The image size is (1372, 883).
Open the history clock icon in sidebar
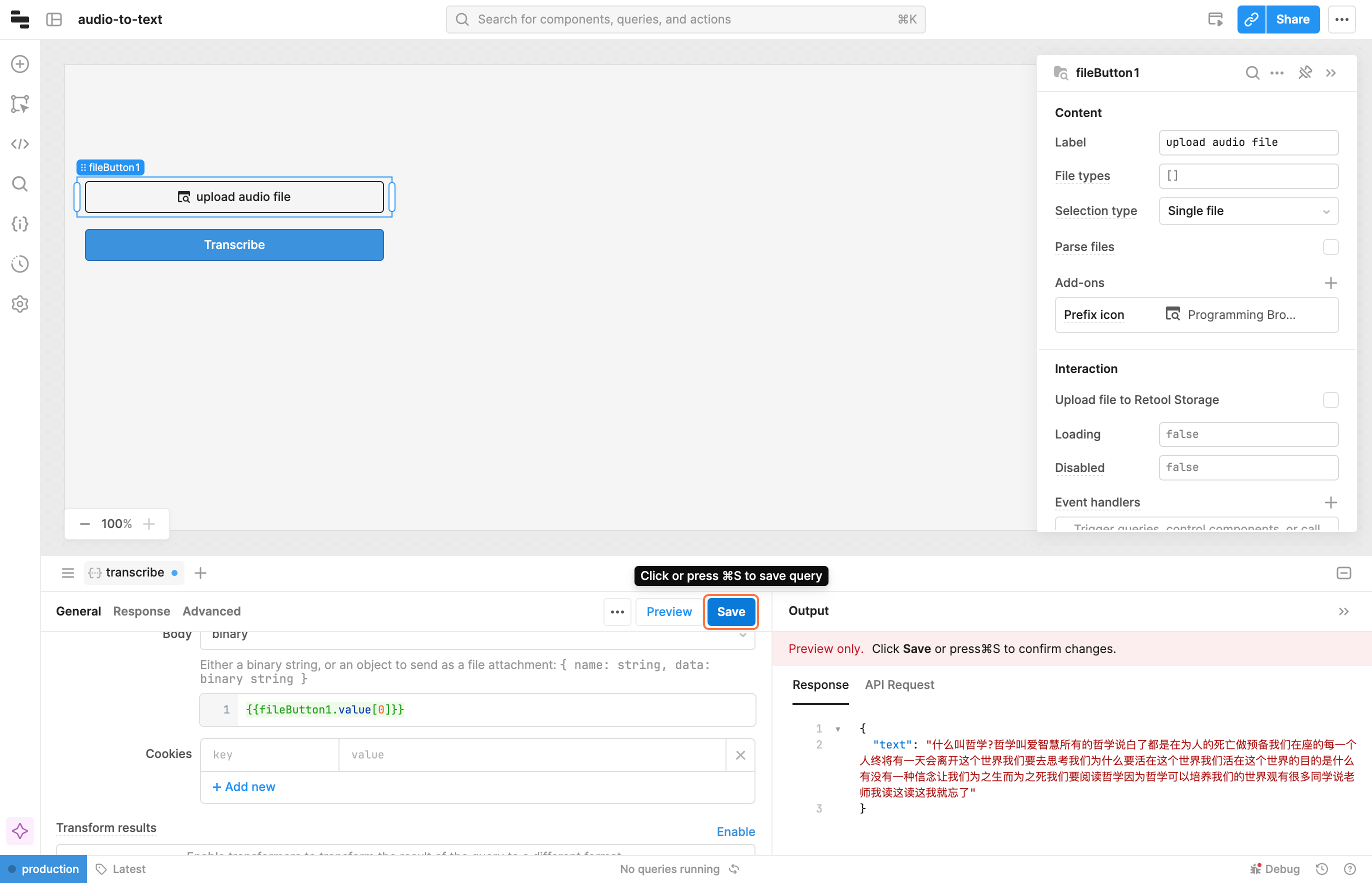[20, 264]
